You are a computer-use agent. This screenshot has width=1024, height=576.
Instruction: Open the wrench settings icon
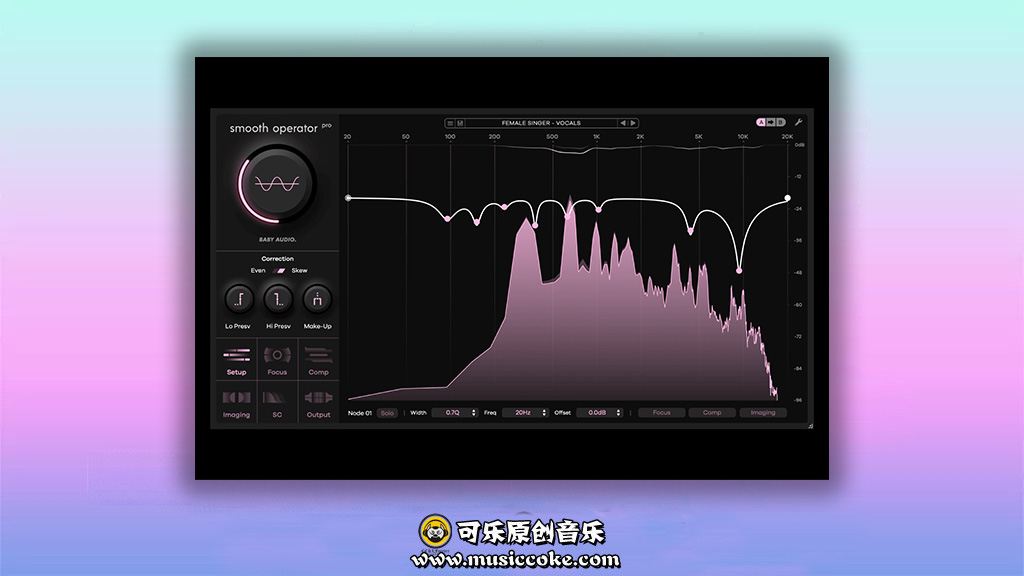tap(798, 122)
